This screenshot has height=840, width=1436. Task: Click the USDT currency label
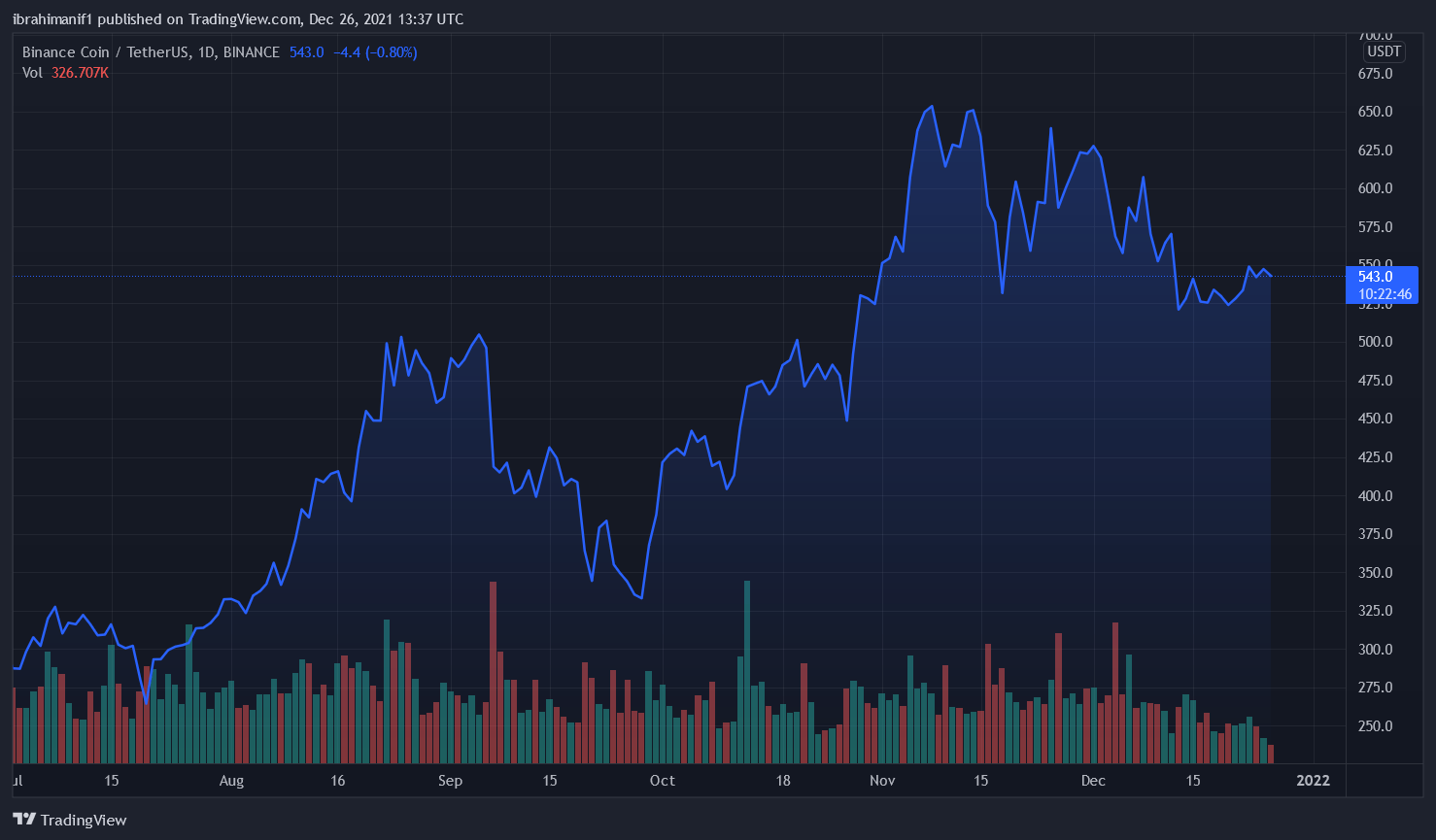click(1385, 51)
